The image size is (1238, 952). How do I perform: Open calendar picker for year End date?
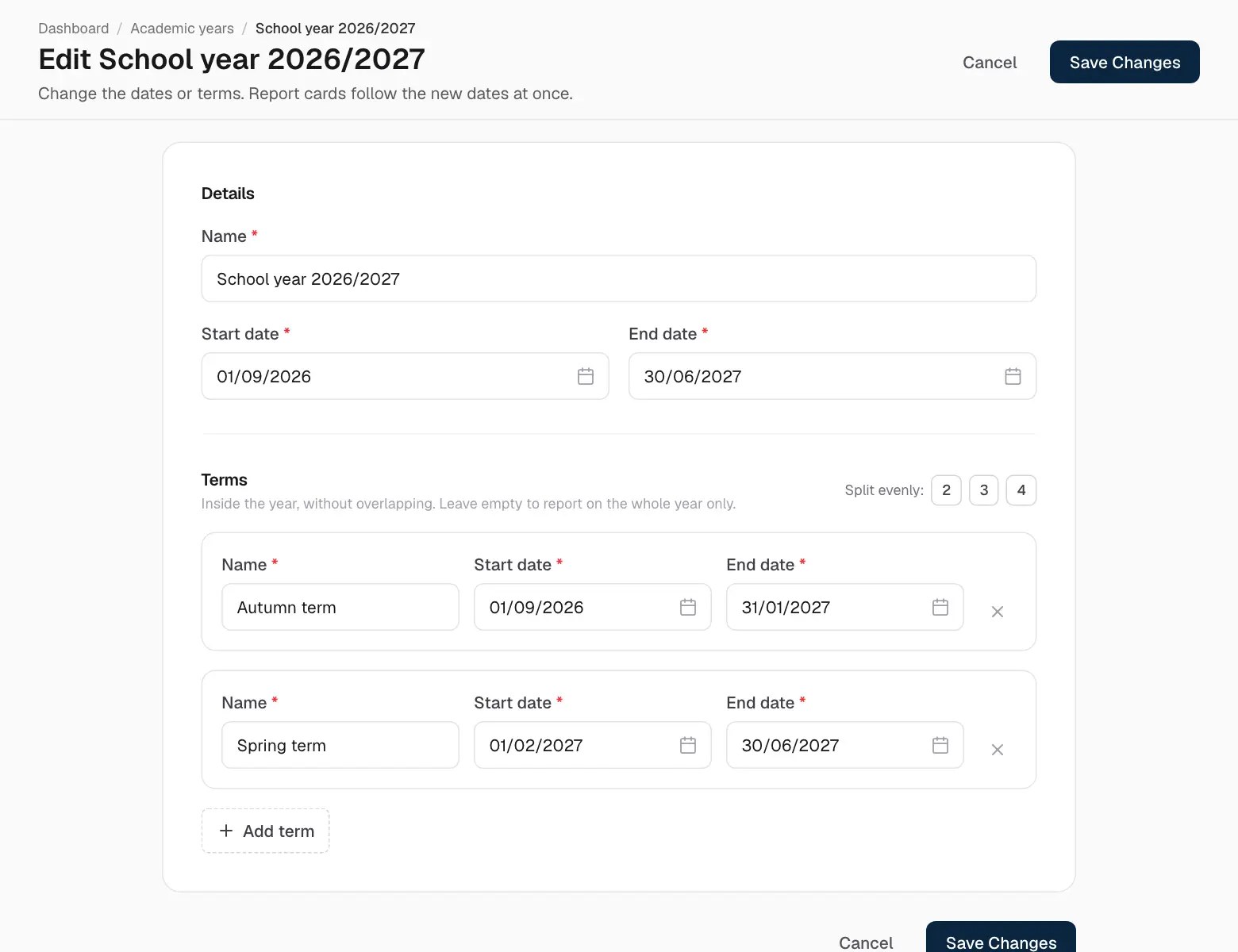point(1013,376)
